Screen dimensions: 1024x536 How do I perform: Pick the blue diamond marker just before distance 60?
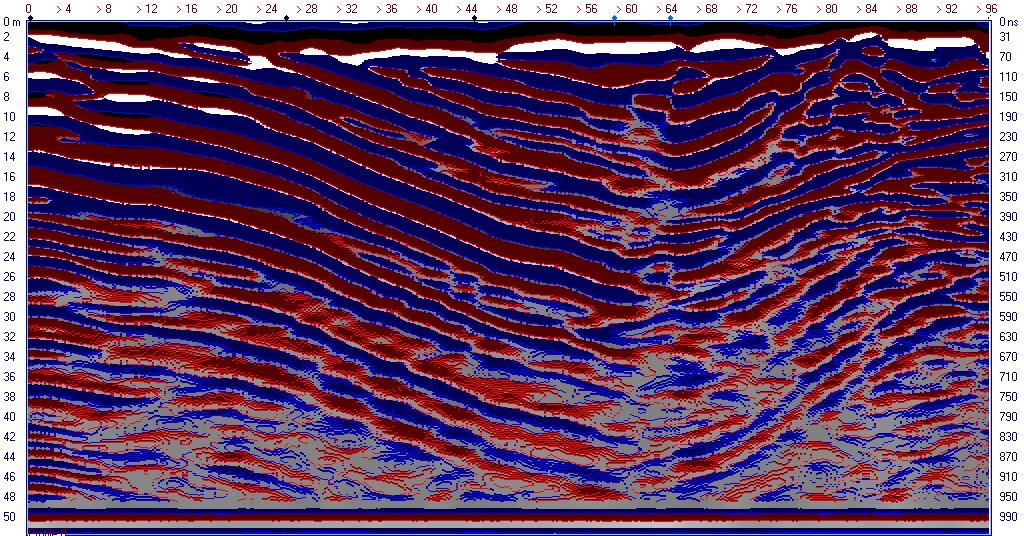pyautogui.click(x=615, y=19)
